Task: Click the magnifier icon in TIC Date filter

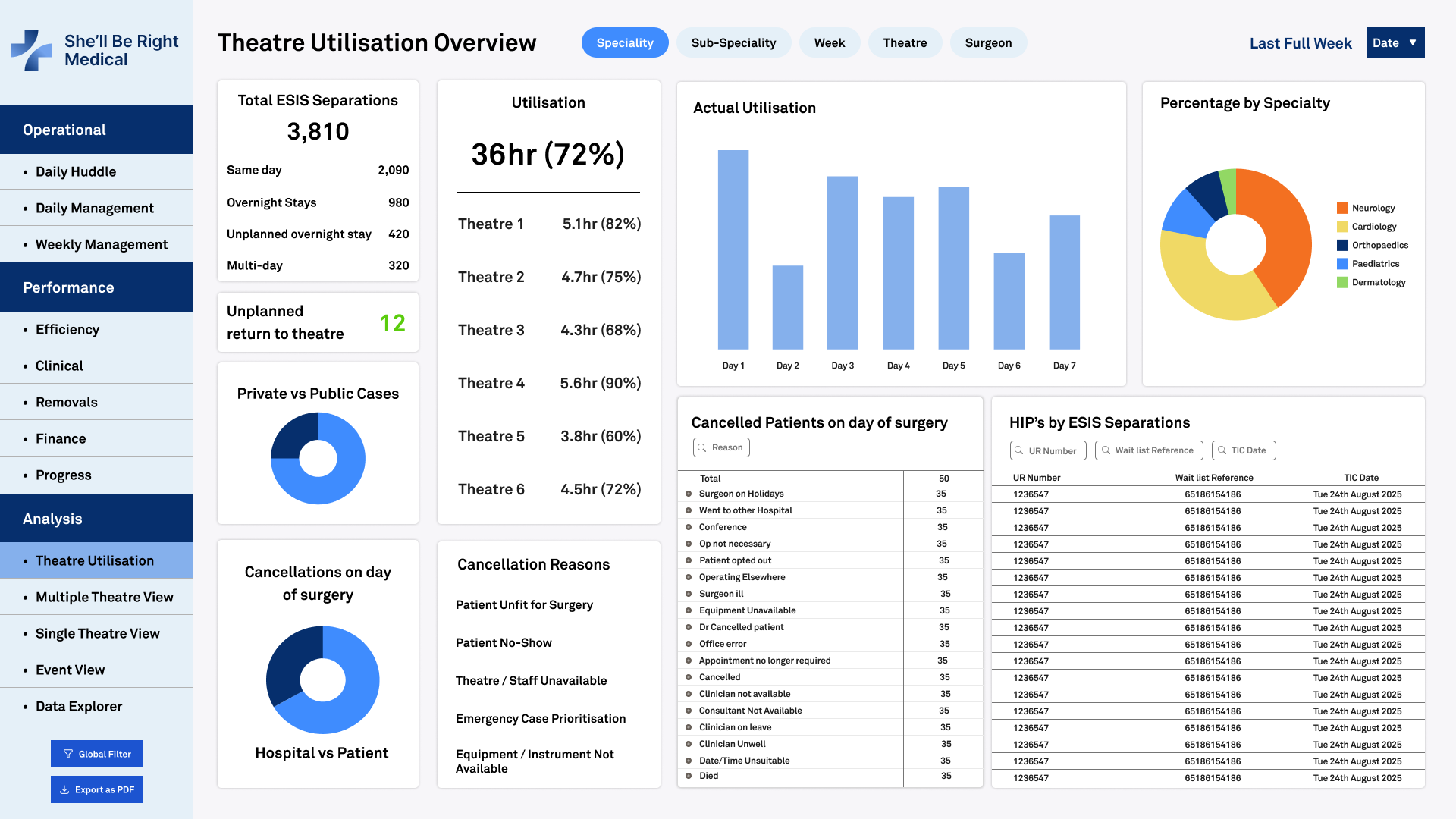Action: pos(1222,450)
